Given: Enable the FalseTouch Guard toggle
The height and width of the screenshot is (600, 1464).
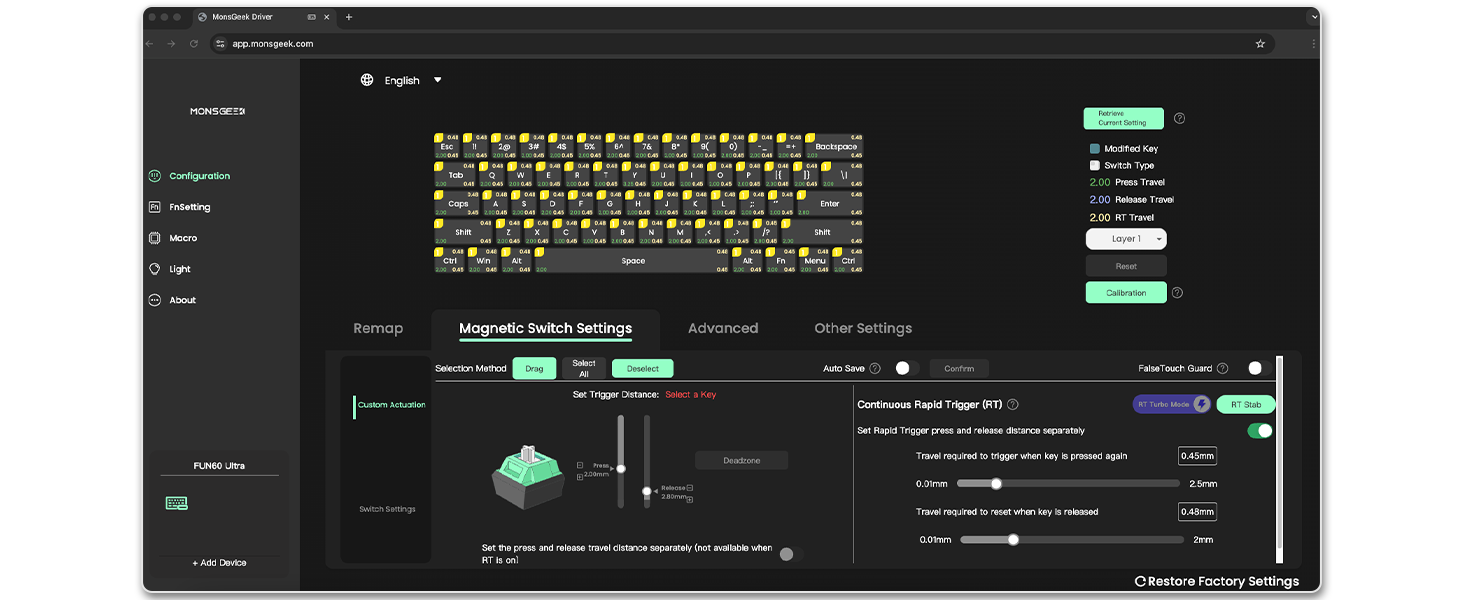Looking at the screenshot, I should coord(1259,368).
